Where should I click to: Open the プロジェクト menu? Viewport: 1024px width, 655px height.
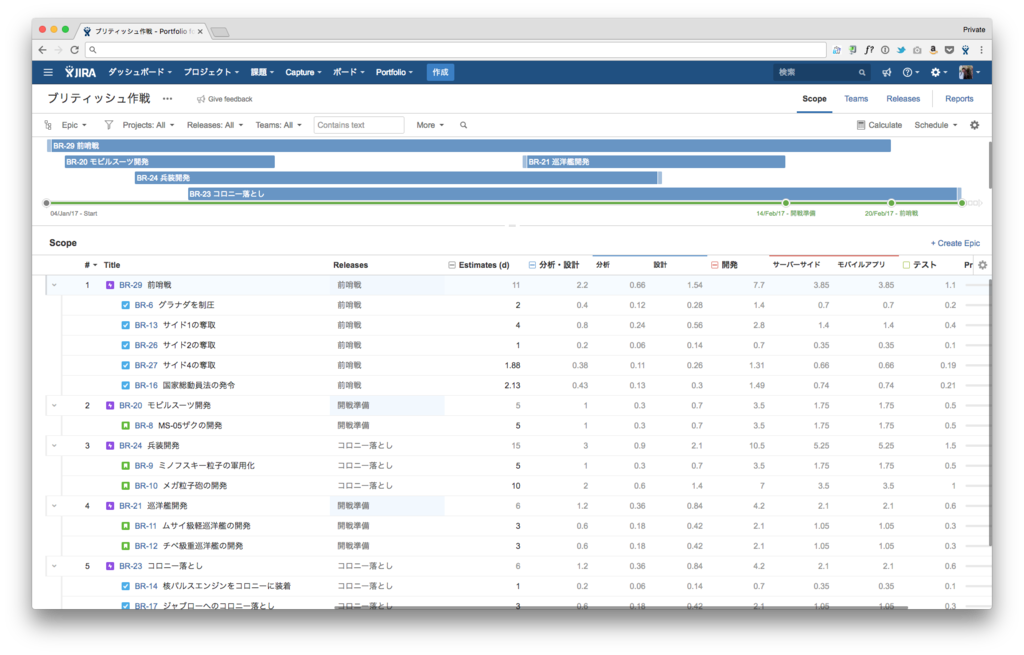pyautogui.click(x=211, y=72)
